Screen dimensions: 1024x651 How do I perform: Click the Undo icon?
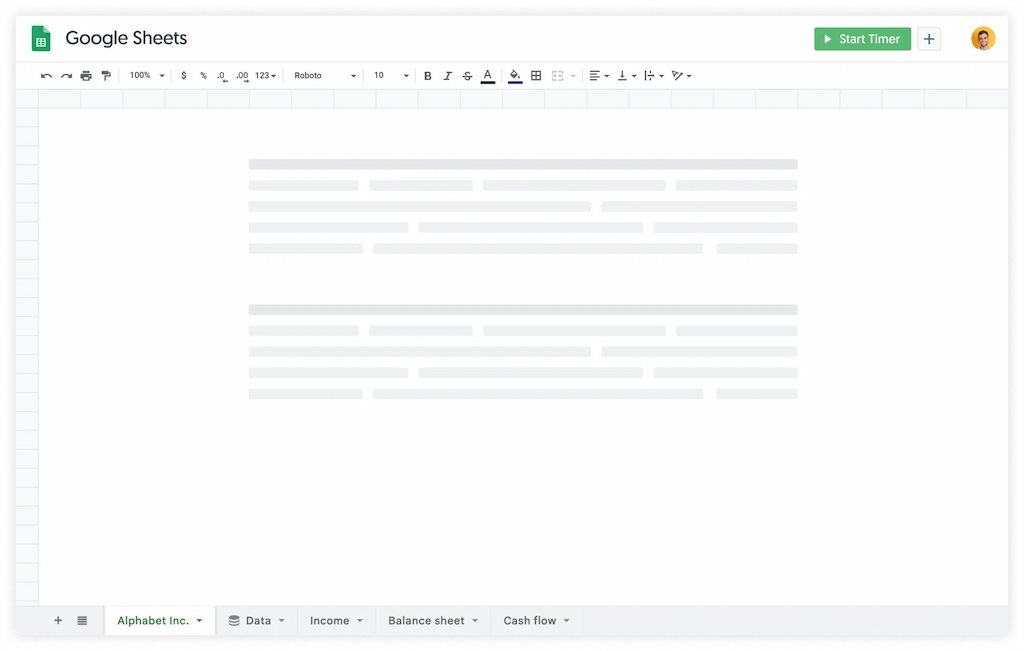(x=46, y=75)
